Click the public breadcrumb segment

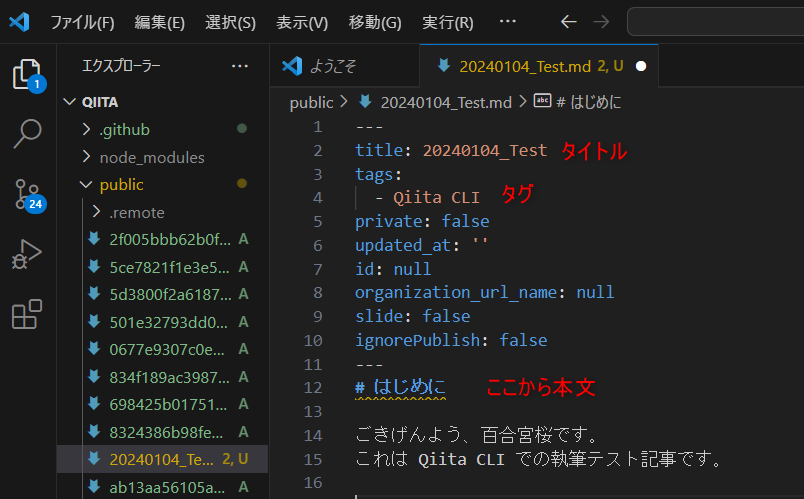pyautogui.click(x=311, y=103)
